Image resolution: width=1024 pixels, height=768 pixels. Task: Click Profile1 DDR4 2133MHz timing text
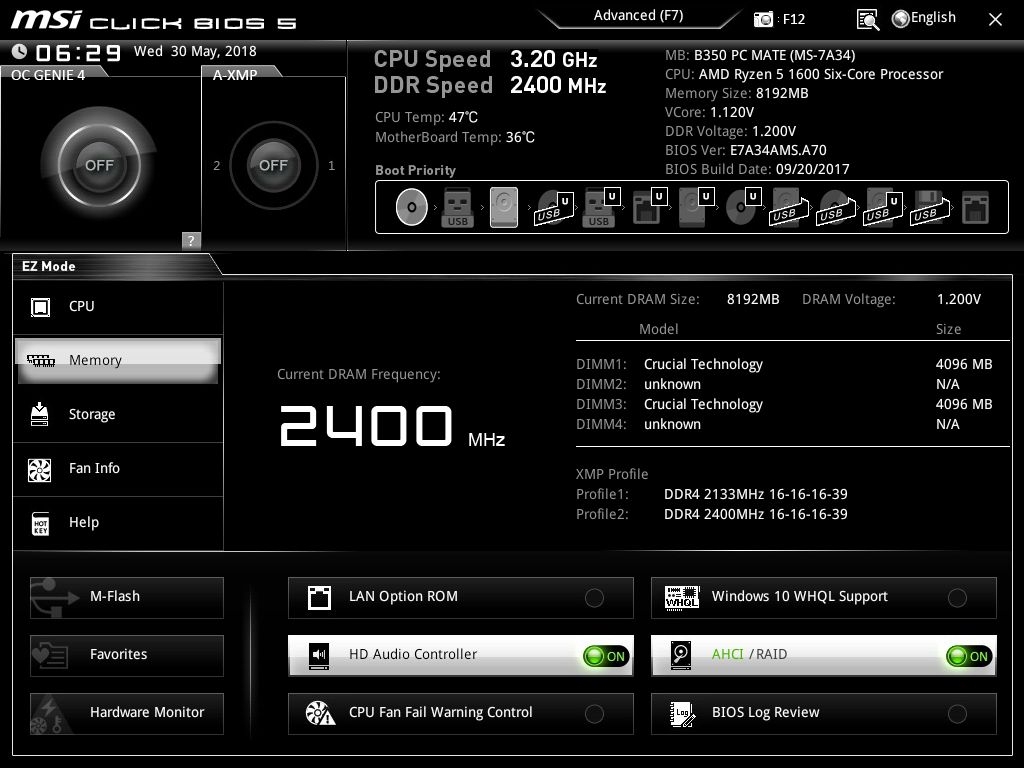(x=756, y=494)
